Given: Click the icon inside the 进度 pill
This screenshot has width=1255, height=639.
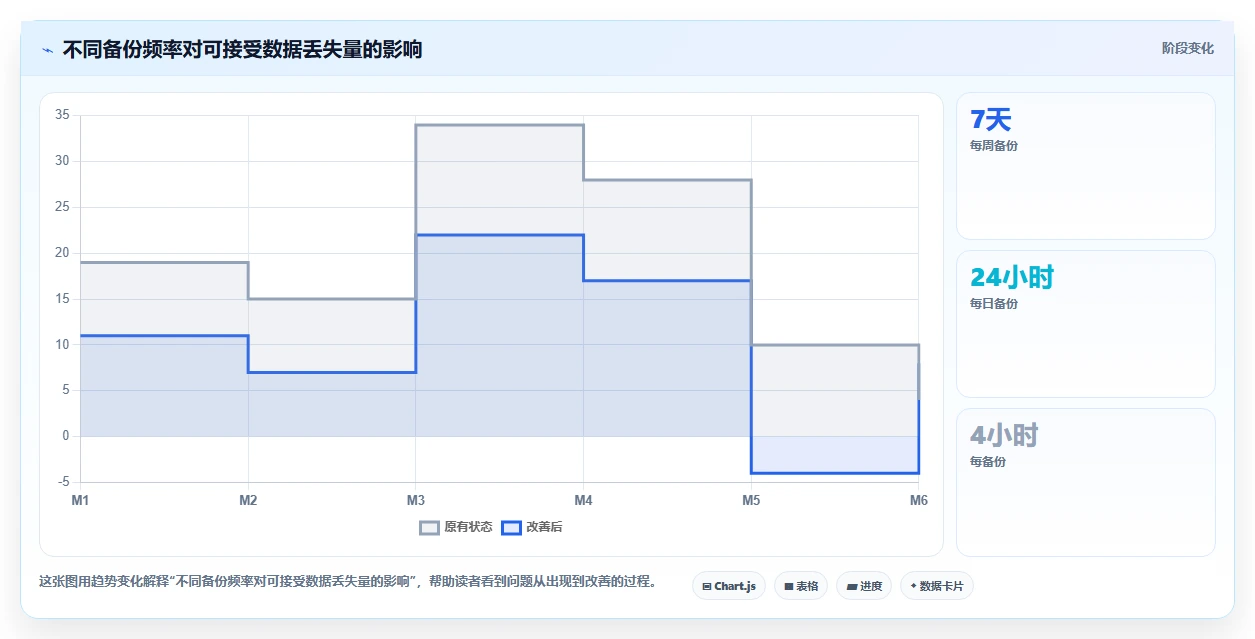Looking at the screenshot, I should pos(851,587).
